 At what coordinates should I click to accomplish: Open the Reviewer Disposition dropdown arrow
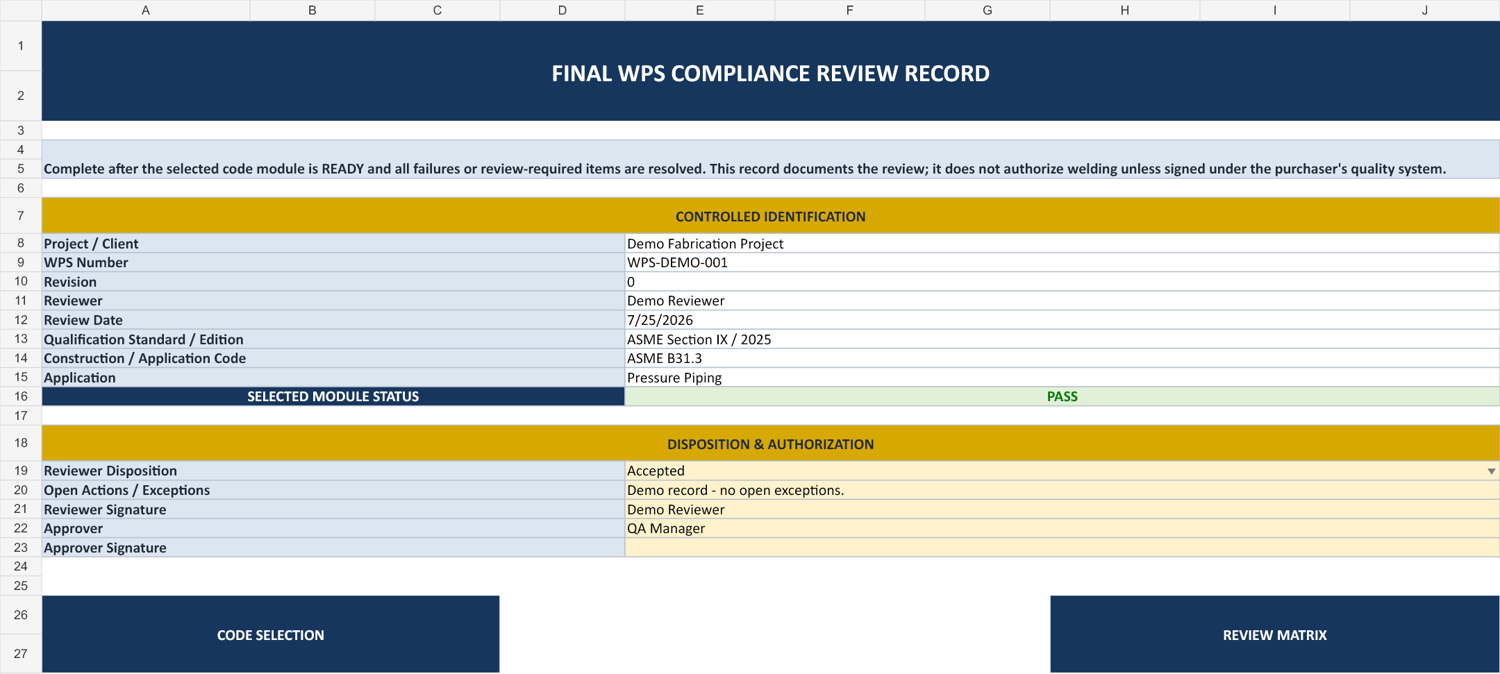[x=1491, y=471]
